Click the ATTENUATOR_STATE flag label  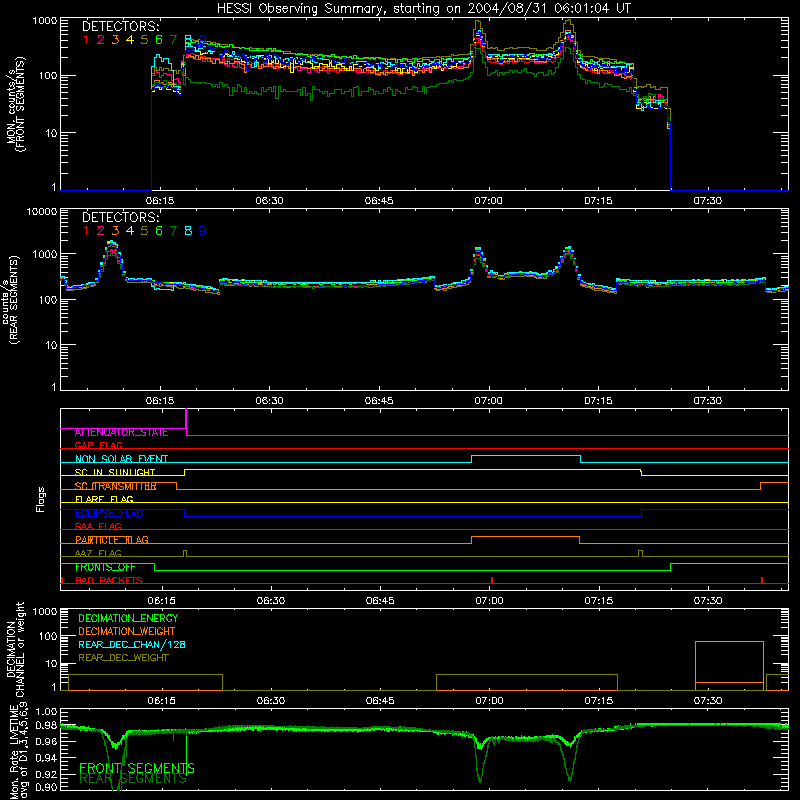[121, 433]
